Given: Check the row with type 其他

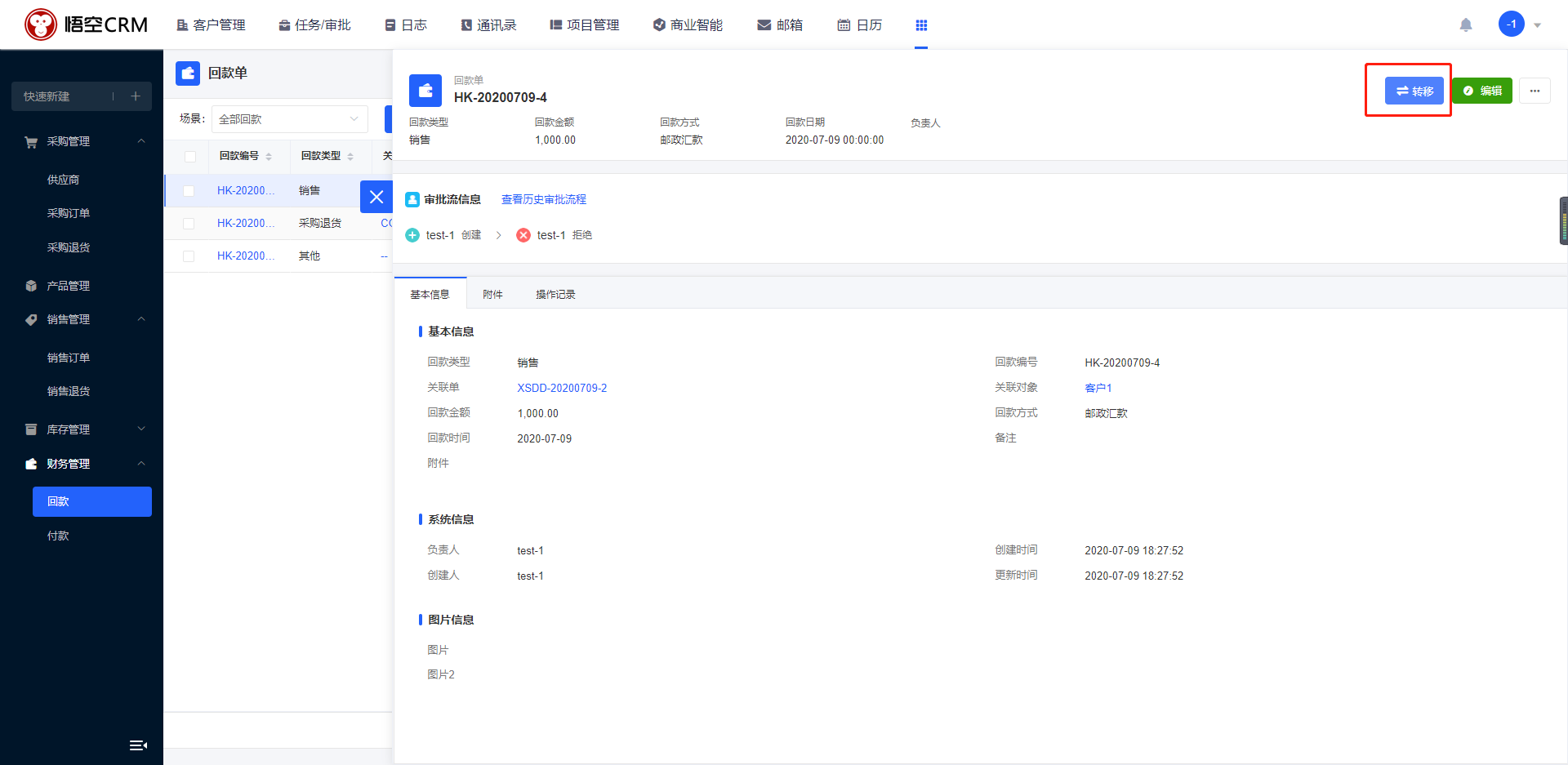Looking at the screenshot, I should [x=189, y=256].
